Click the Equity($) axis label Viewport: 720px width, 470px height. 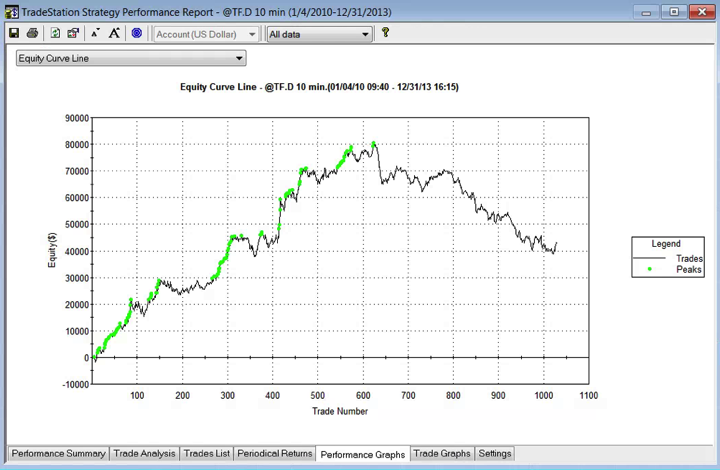(x=52, y=250)
